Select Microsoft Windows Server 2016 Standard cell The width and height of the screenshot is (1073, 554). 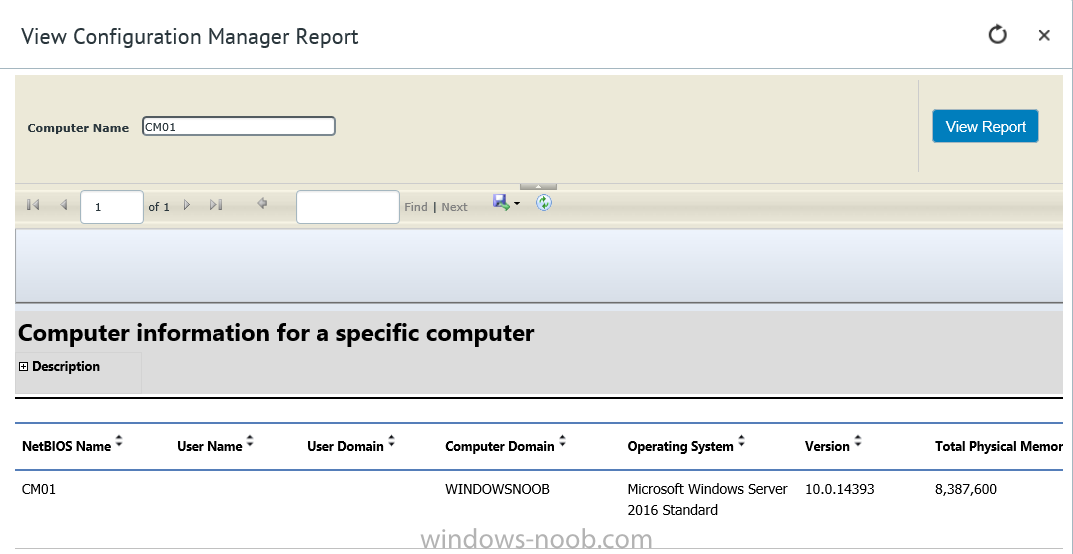(708, 499)
